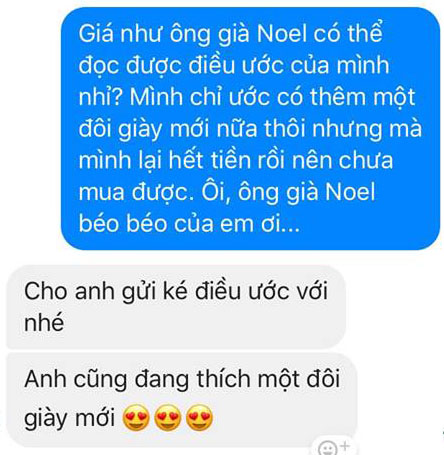Click the line "đọc được điều ước của mình"
The width and height of the screenshot is (444, 455).
234,66
